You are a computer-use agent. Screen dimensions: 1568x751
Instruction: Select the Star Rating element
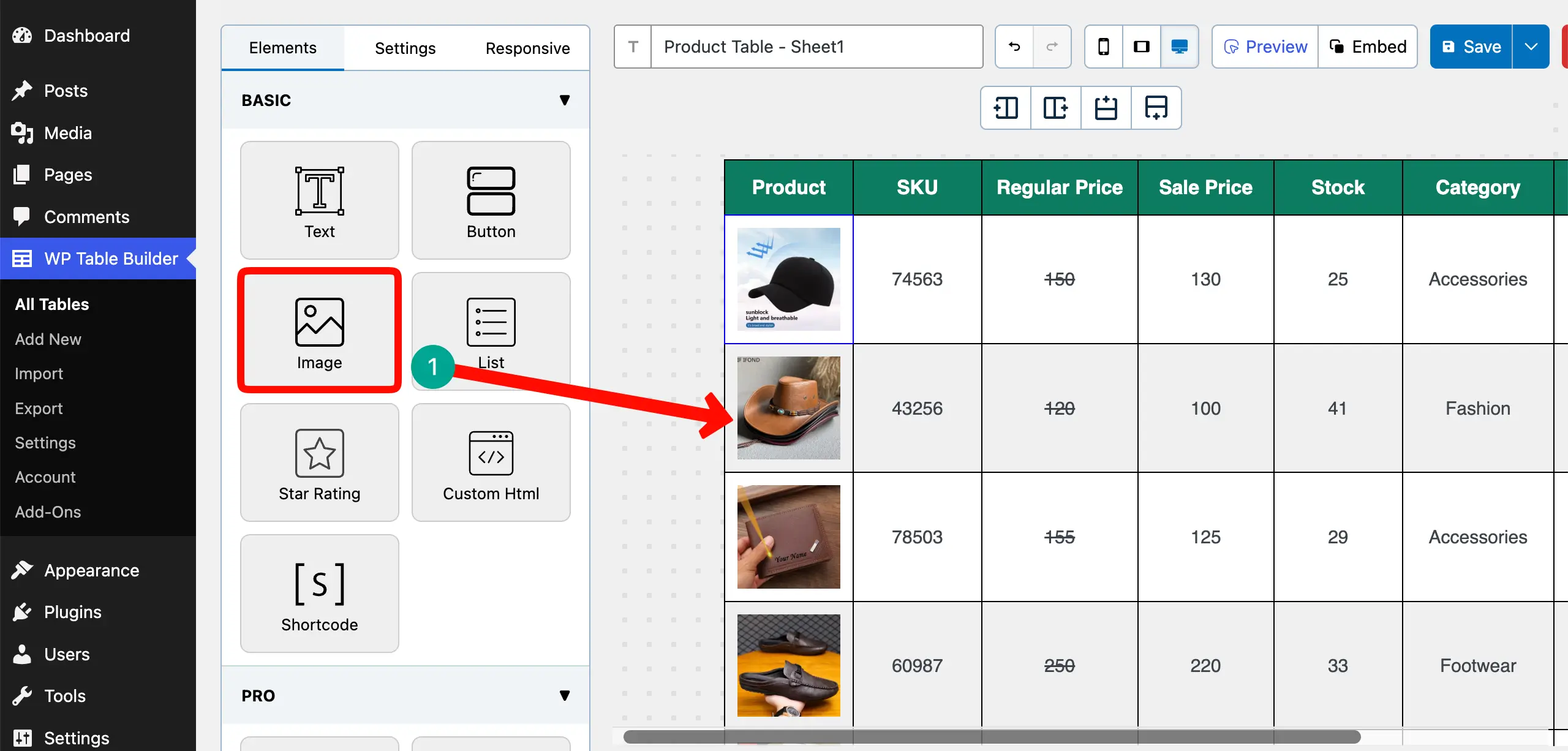point(319,462)
